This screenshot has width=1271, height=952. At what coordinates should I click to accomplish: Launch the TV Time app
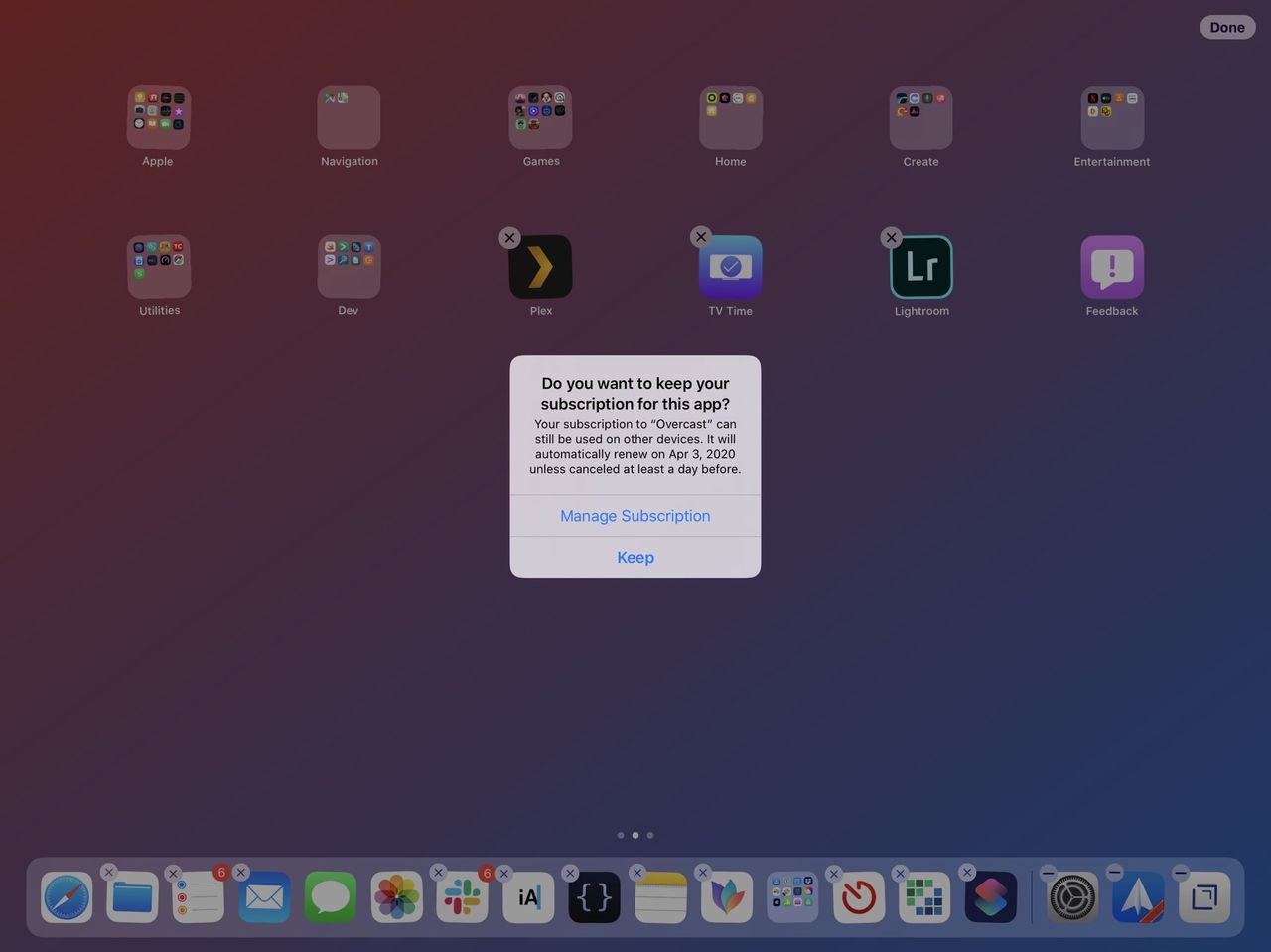730,266
